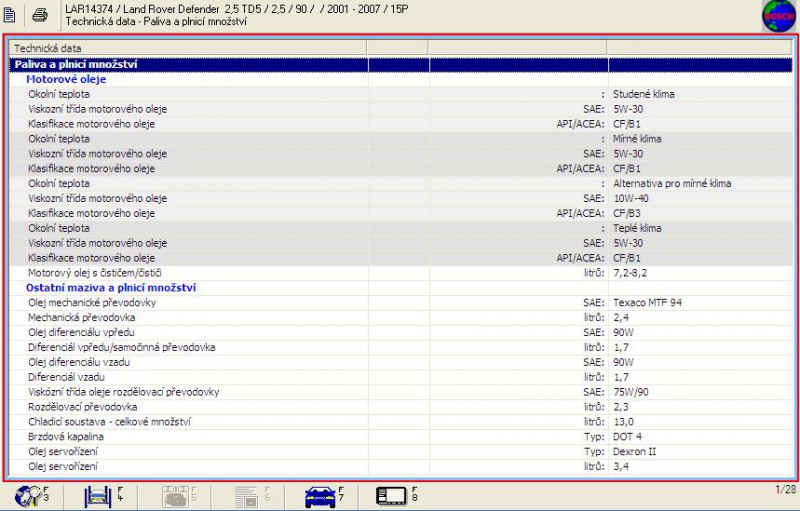Click the printer icon to print data
Viewport: 800px width, 511px height.
[x=40, y=14]
